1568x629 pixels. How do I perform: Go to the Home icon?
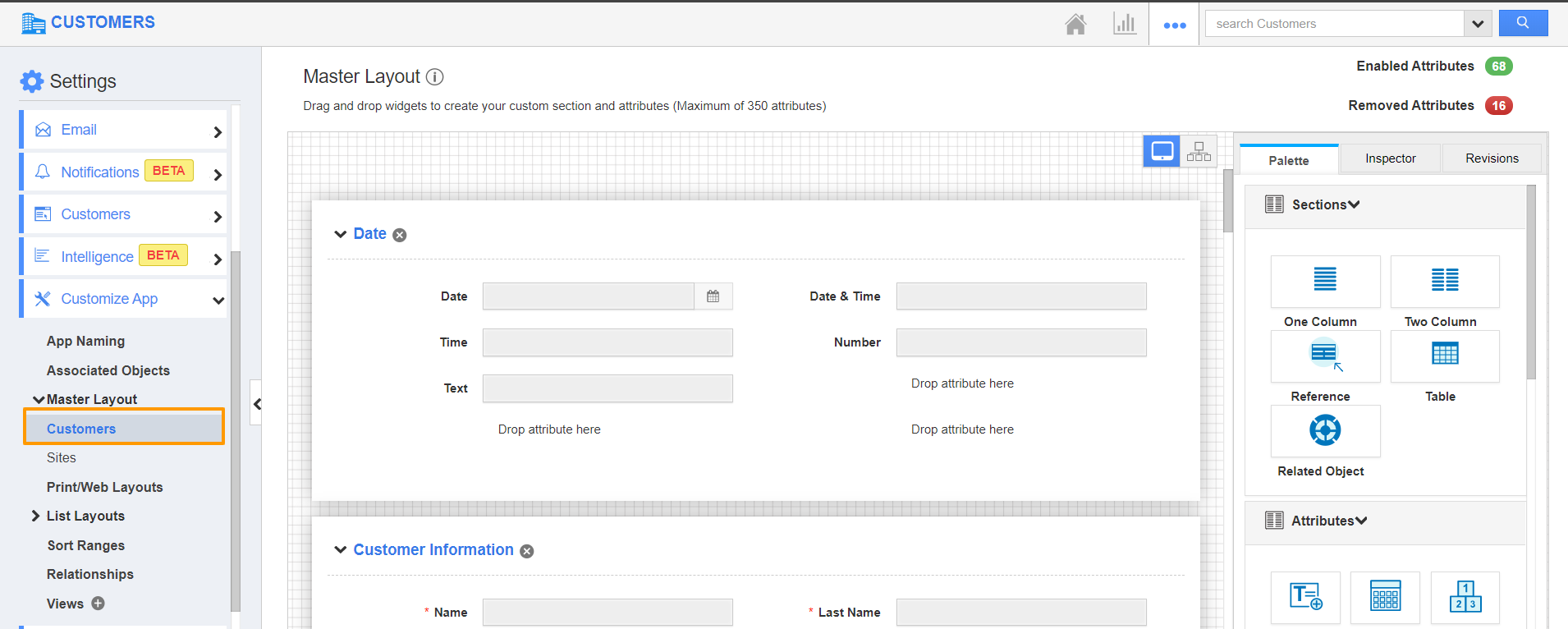tap(1075, 25)
